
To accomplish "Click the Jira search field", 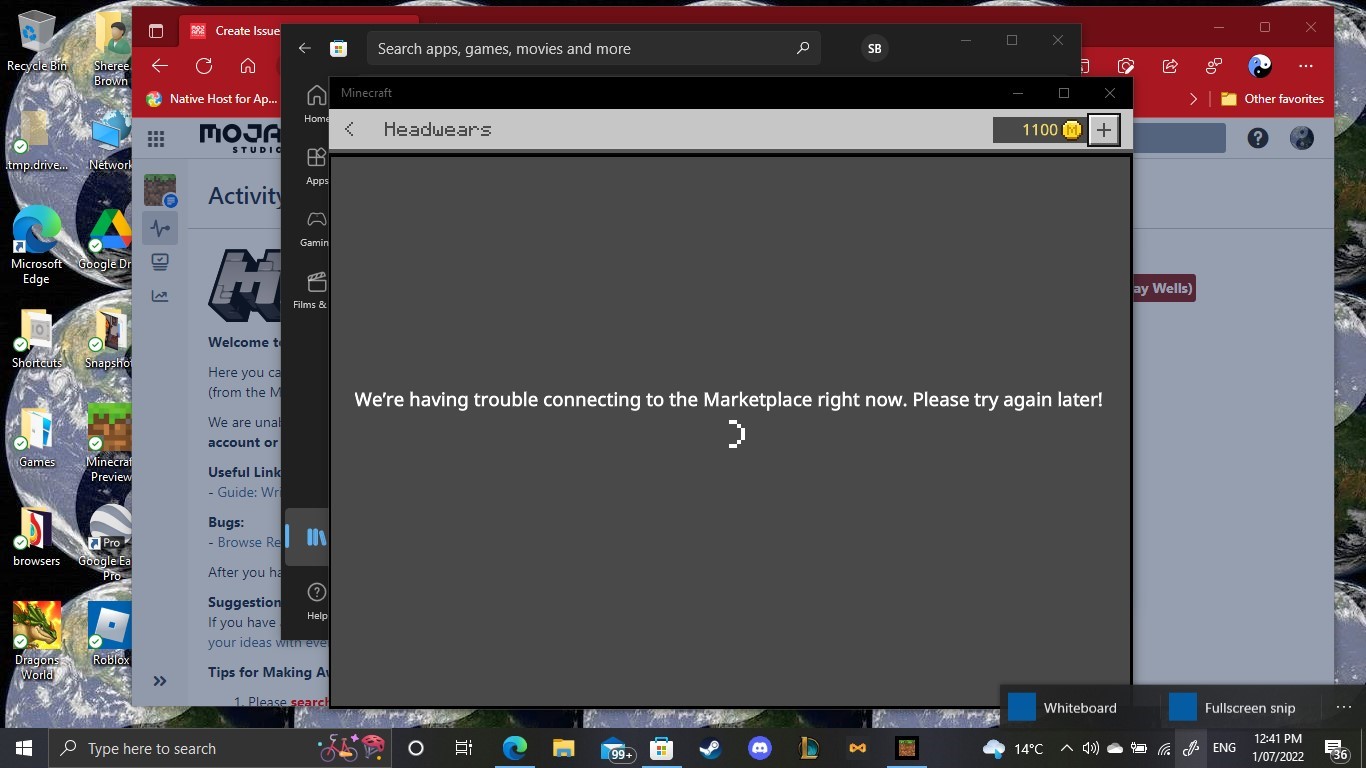I will click(1179, 138).
